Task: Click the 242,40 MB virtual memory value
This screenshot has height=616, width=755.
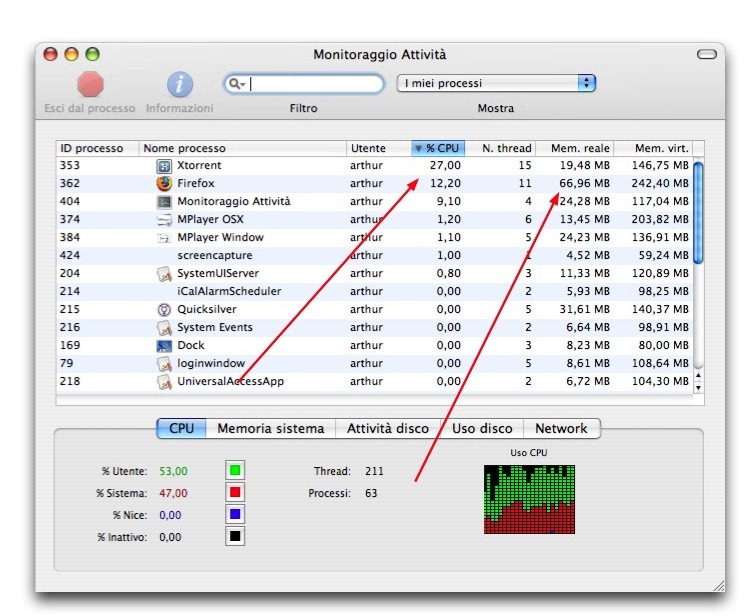Action: point(660,183)
